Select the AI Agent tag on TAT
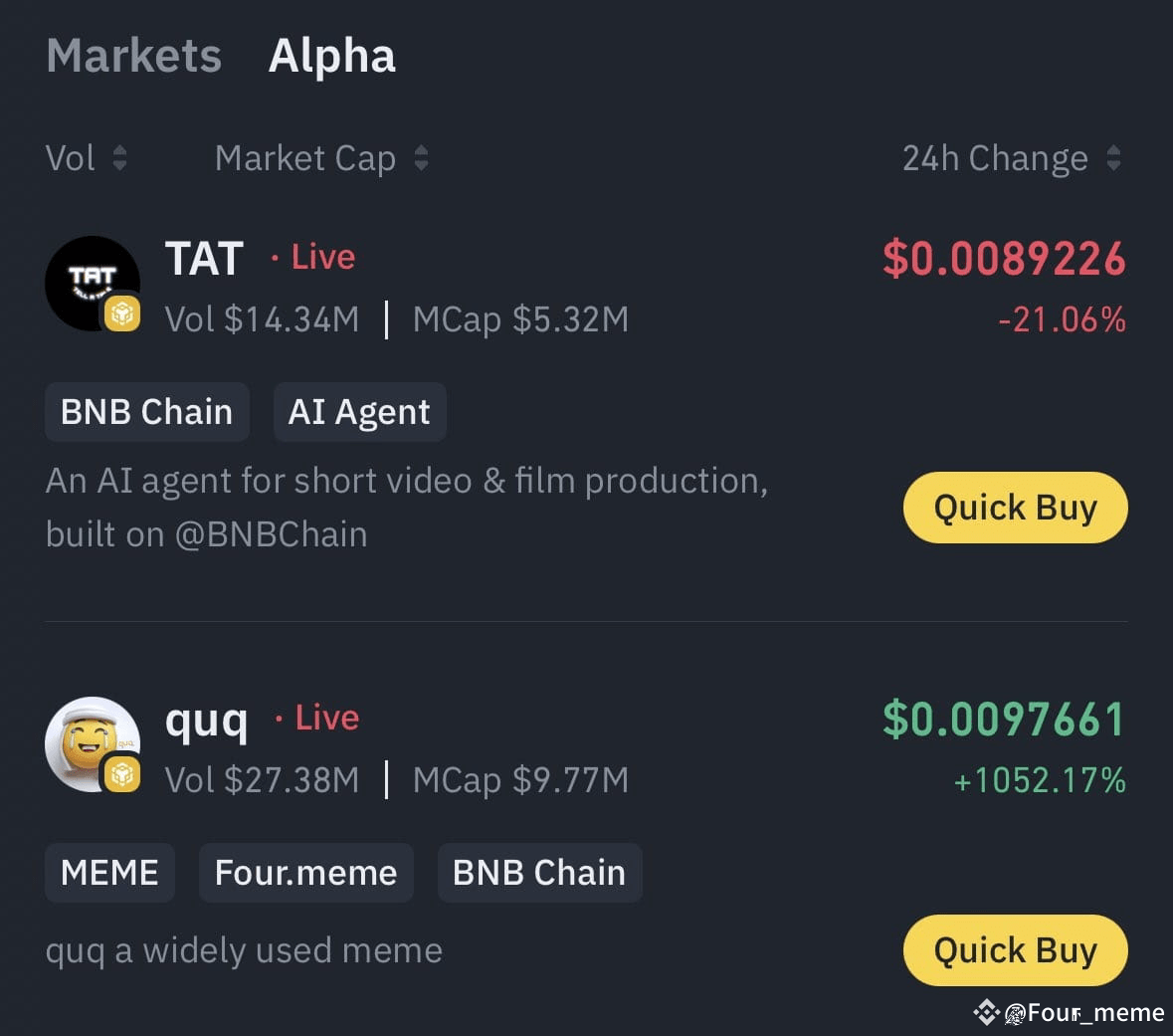Viewport: 1173px width, 1036px height. tap(359, 411)
